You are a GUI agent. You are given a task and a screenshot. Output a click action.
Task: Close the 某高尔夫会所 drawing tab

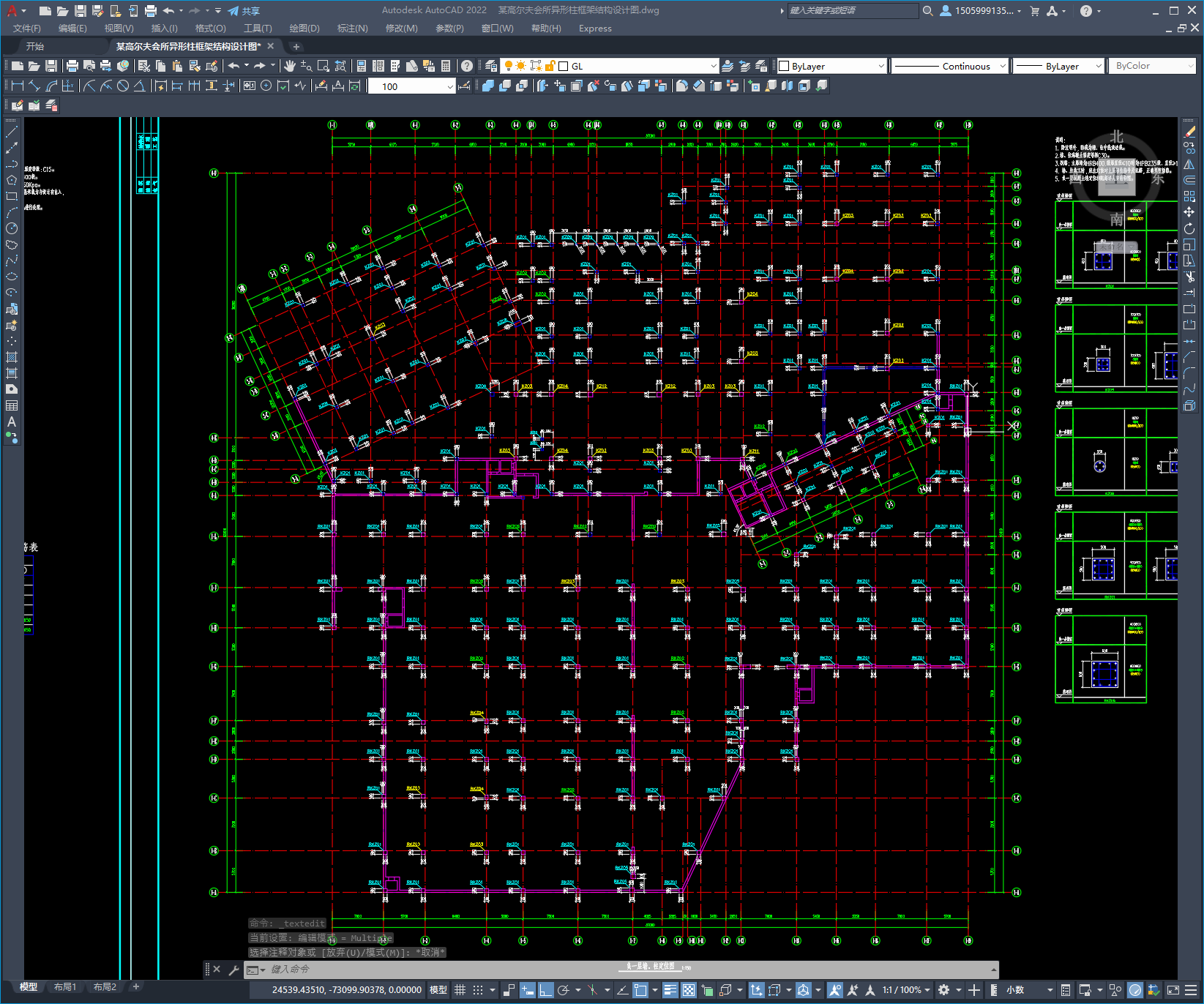(x=271, y=46)
